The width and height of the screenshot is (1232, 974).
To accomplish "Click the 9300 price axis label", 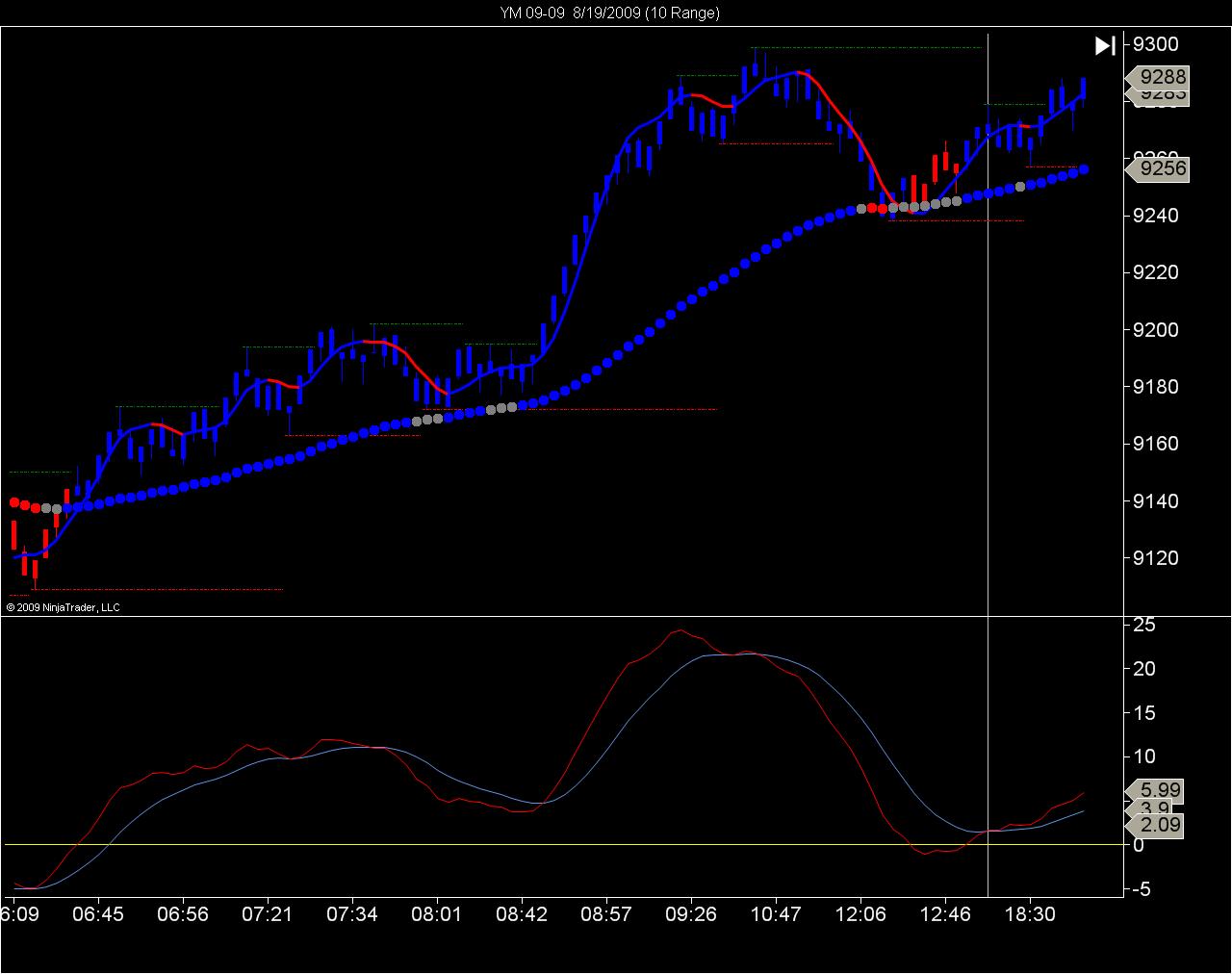I will 1155,44.
